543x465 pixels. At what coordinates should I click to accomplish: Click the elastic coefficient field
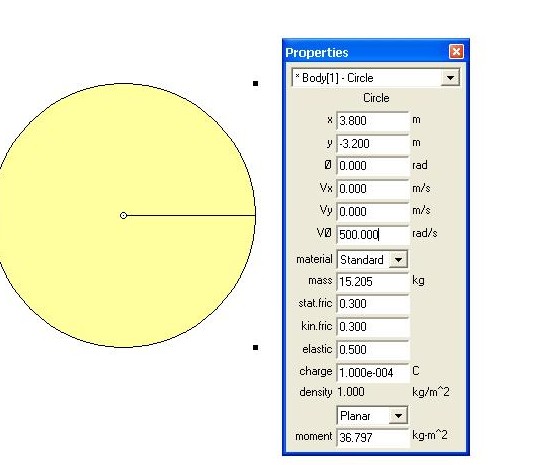(x=373, y=349)
